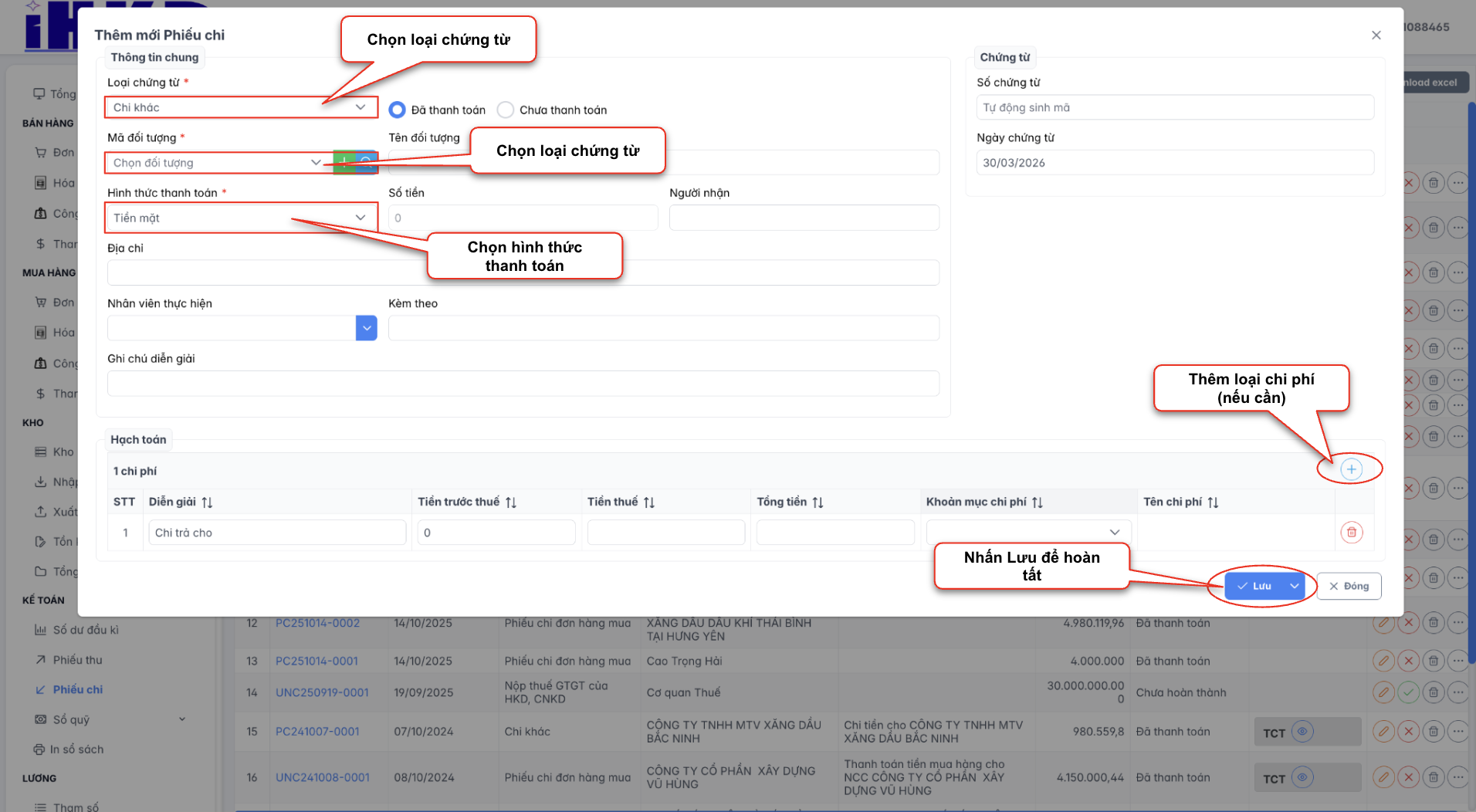Sort the Khoản mục chi phí column
This screenshot has height=812, width=1476.
point(1037,502)
